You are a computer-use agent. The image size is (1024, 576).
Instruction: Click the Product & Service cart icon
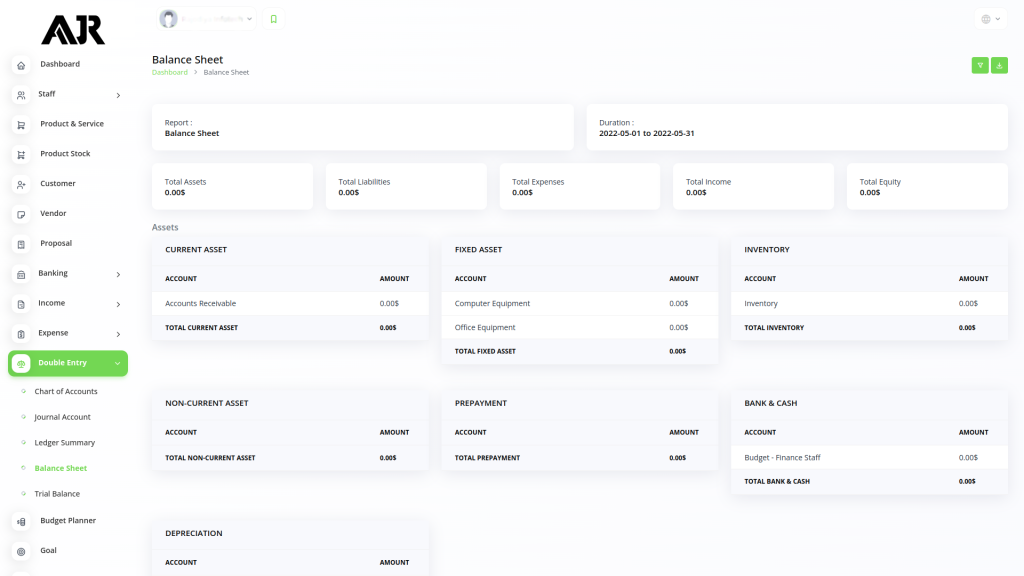(x=21, y=125)
